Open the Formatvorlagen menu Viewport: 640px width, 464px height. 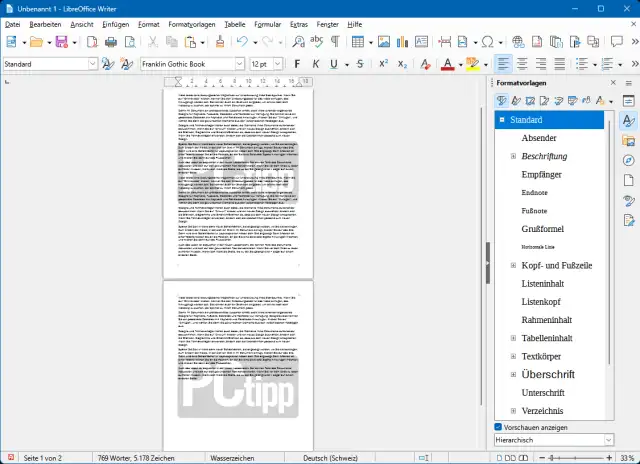pyautogui.click(x=190, y=22)
